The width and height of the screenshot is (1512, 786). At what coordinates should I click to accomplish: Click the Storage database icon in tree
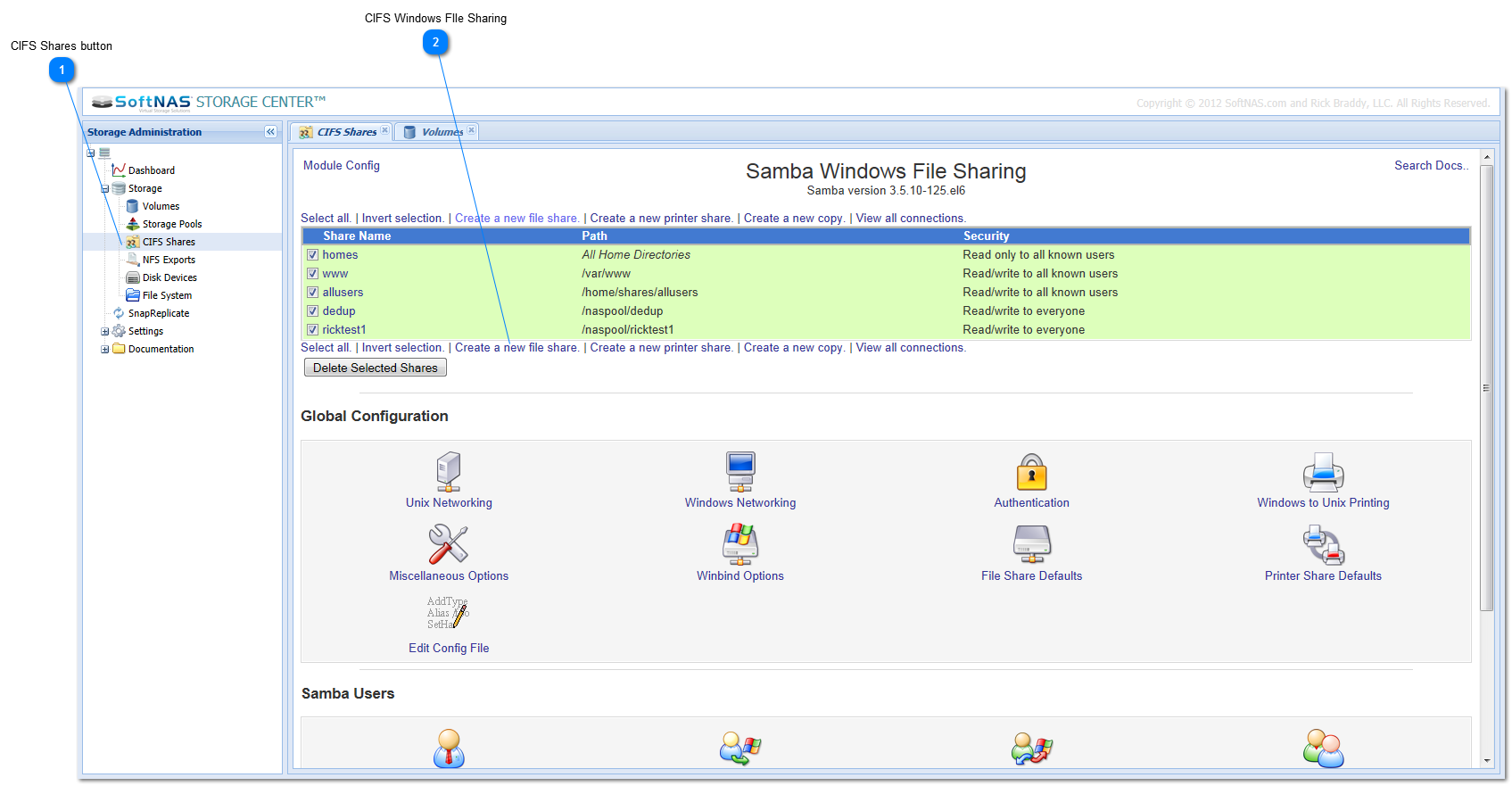[x=119, y=188]
